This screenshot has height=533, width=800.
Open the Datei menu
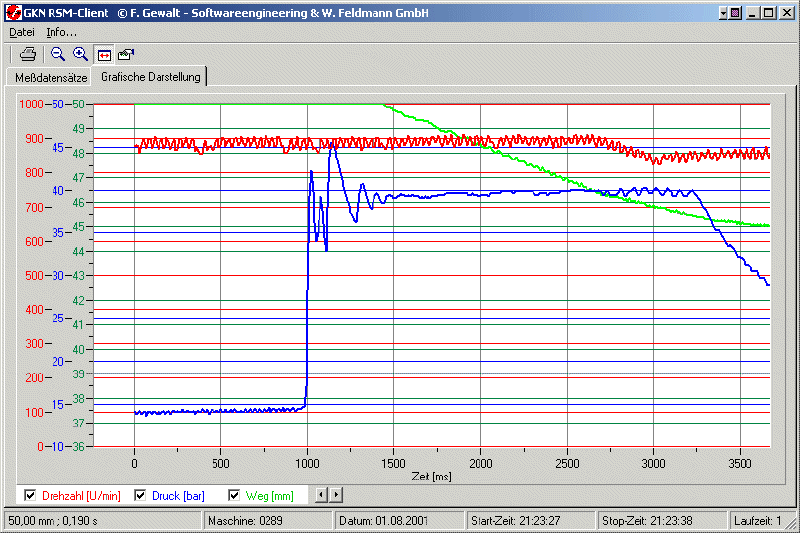click(x=22, y=32)
